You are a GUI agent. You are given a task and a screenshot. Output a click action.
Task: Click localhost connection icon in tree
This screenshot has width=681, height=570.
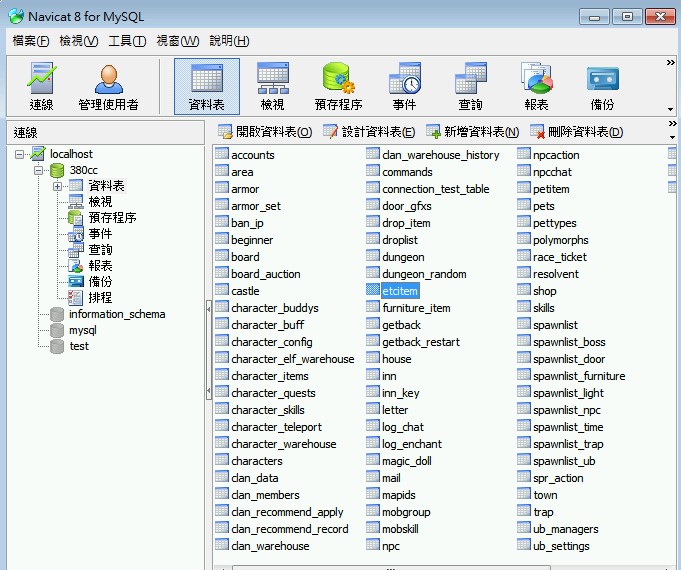tap(38, 154)
